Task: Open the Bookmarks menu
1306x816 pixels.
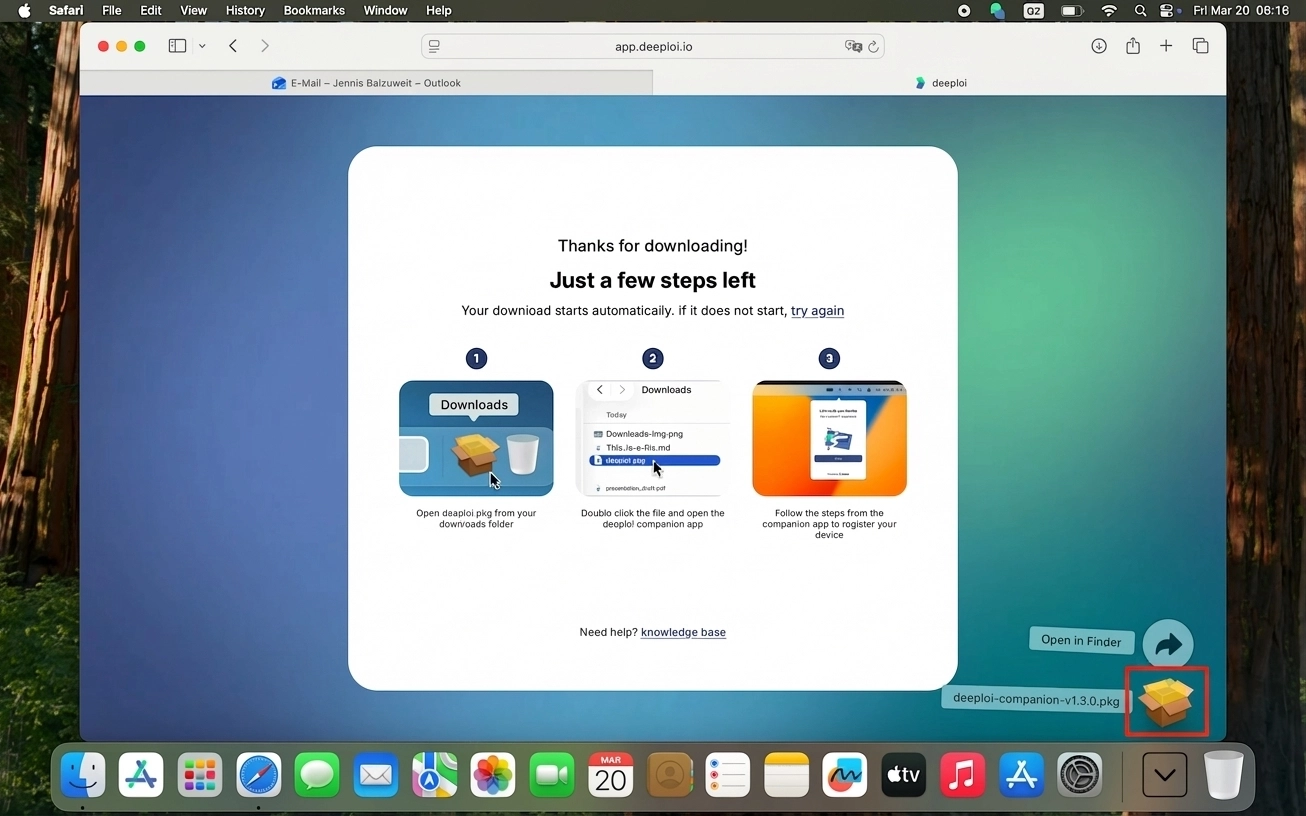Action: tap(314, 10)
